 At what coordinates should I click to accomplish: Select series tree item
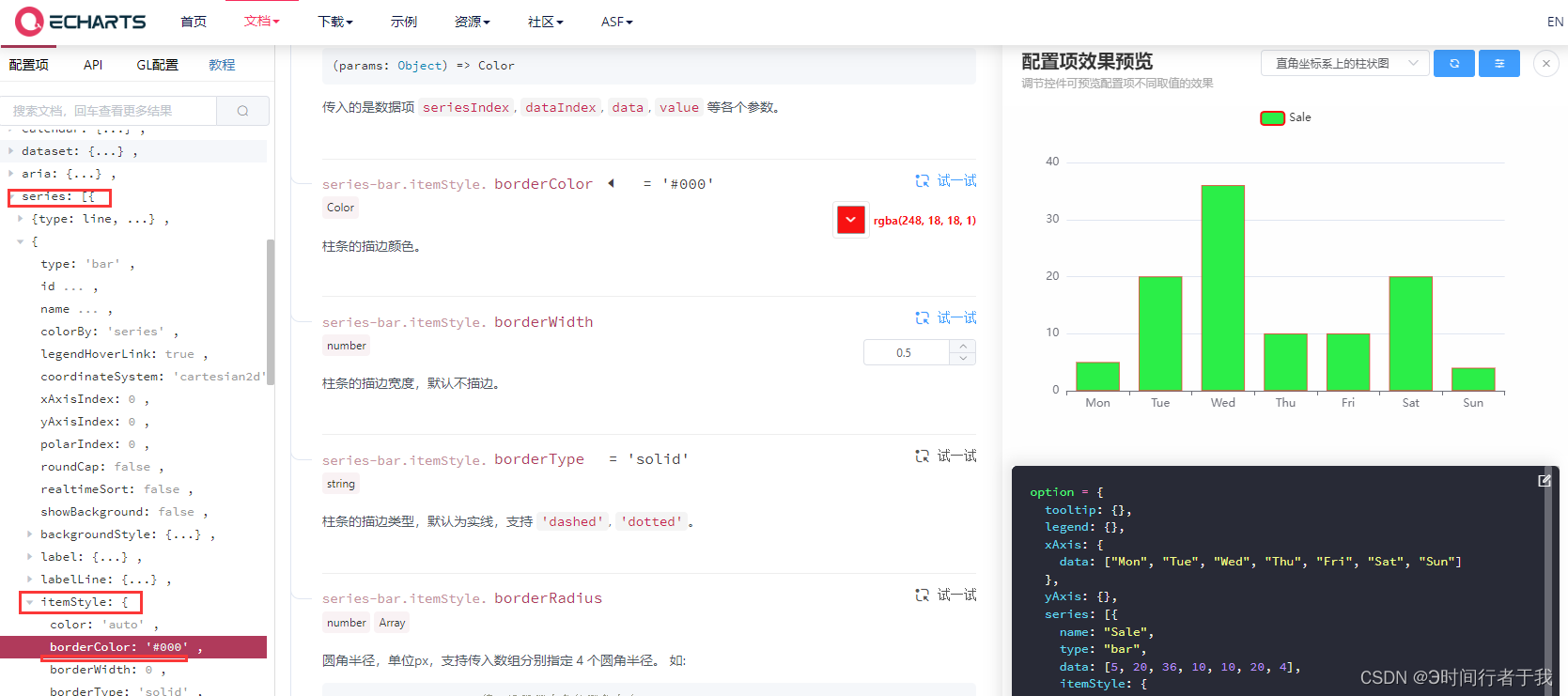[58, 196]
